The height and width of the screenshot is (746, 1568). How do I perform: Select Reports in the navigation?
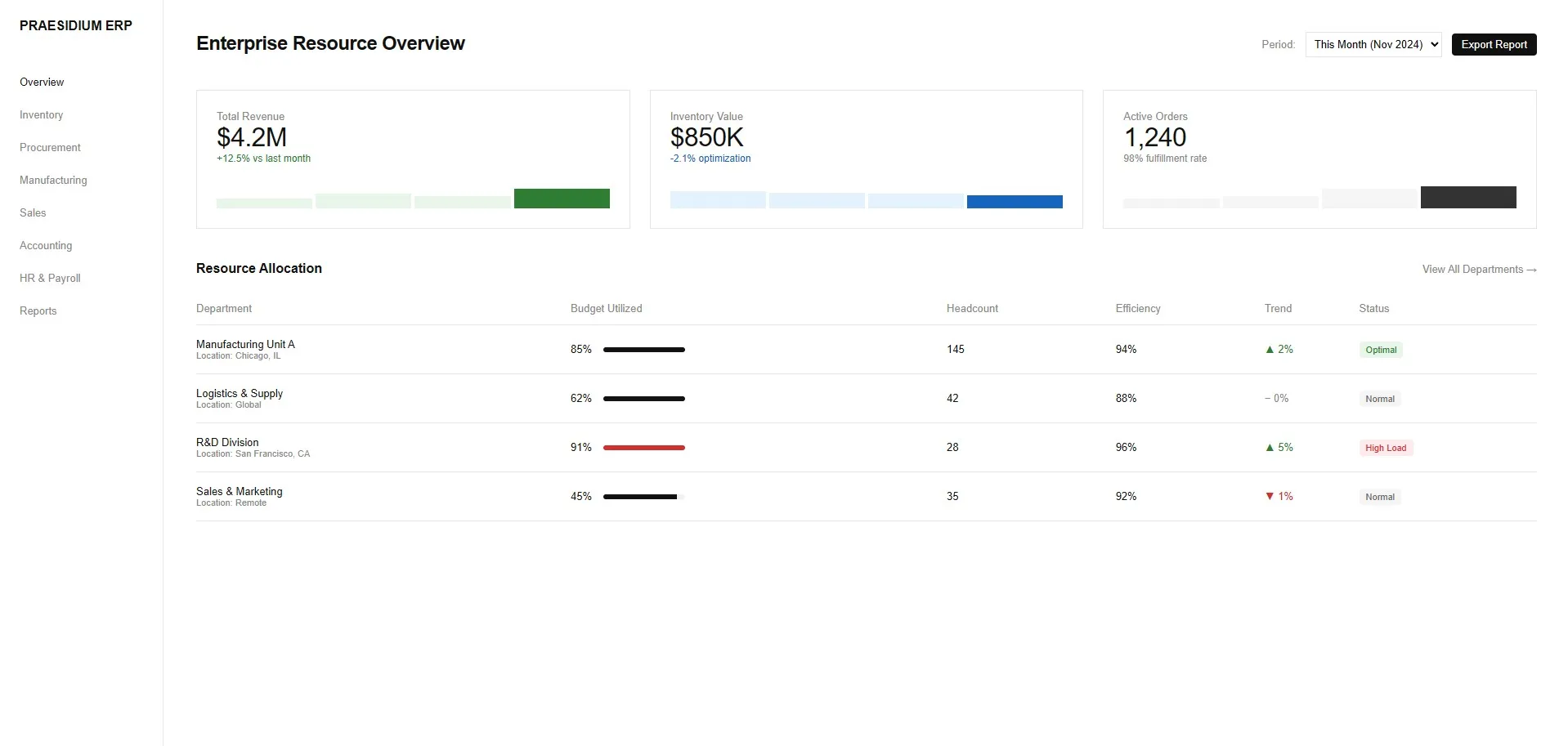[x=38, y=310]
